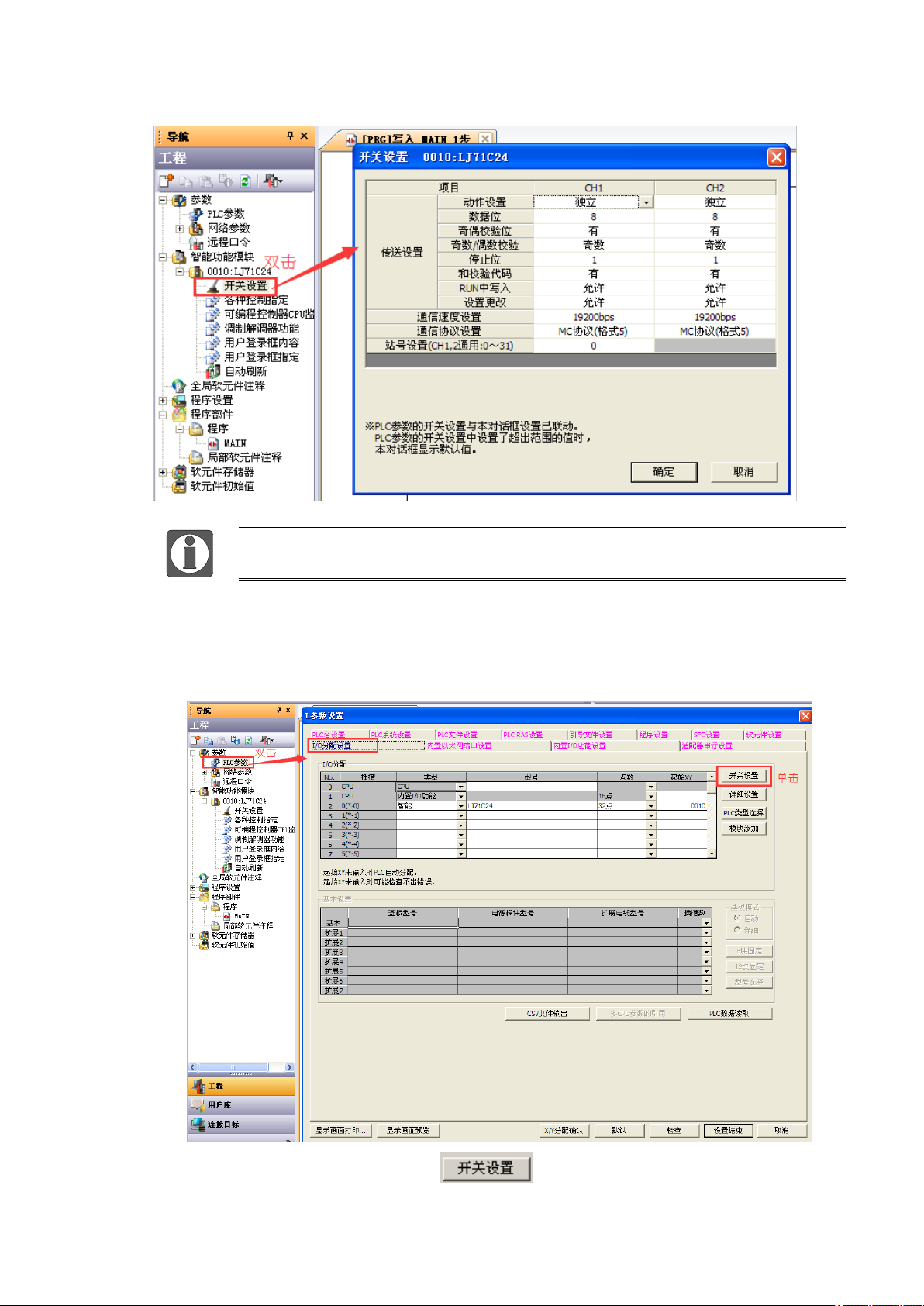Open the 点数 dropdown showing 32点
Viewport: 924px width, 1306px height.
coord(651,806)
